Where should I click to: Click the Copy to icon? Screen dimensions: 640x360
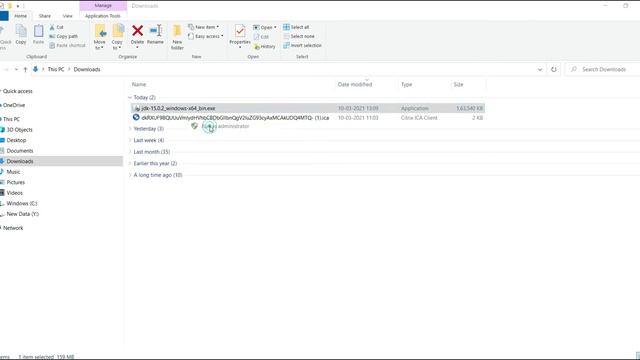[118, 31]
